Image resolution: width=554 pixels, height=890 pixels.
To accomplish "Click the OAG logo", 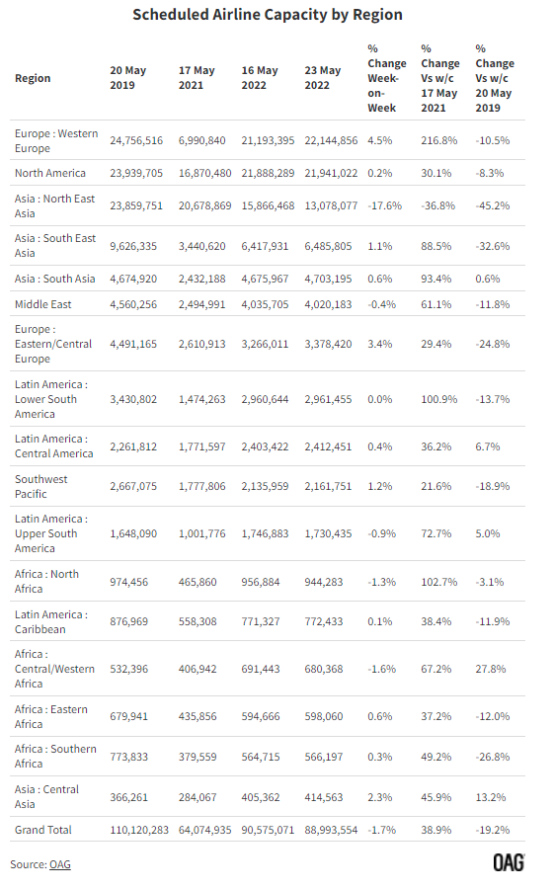I will tap(509, 863).
